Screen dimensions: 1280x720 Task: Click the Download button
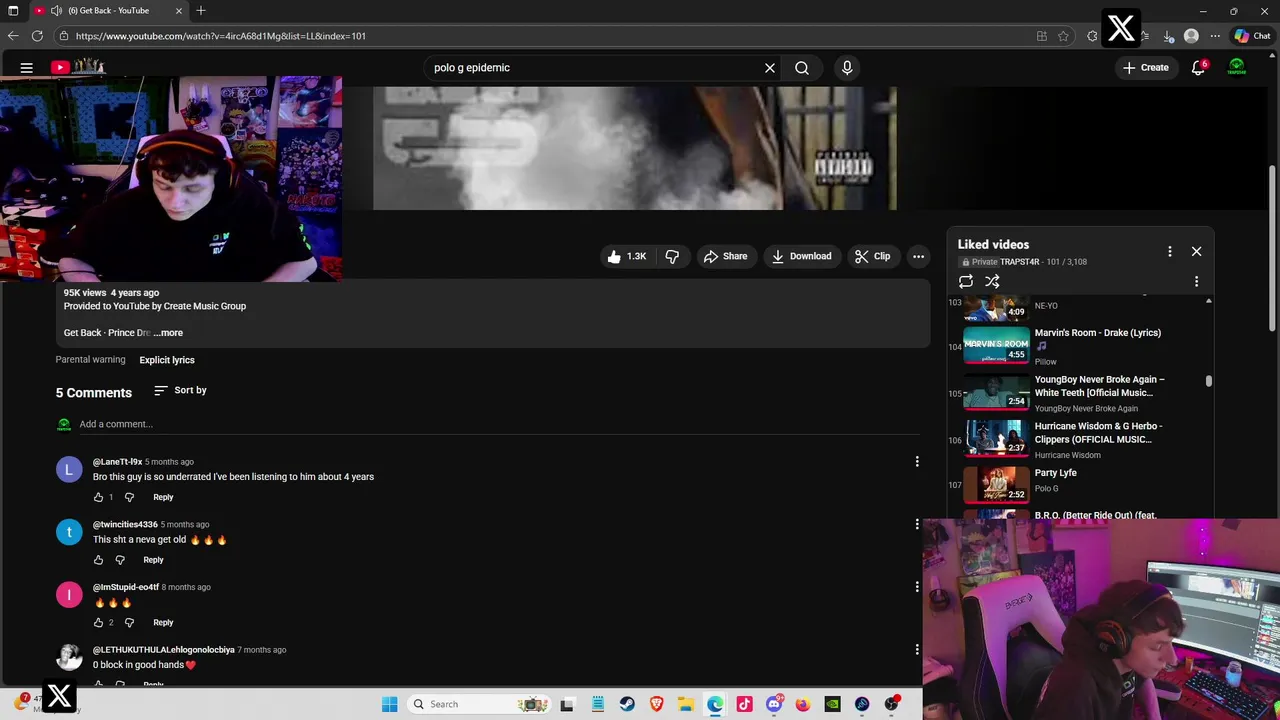(x=801, y=256)
